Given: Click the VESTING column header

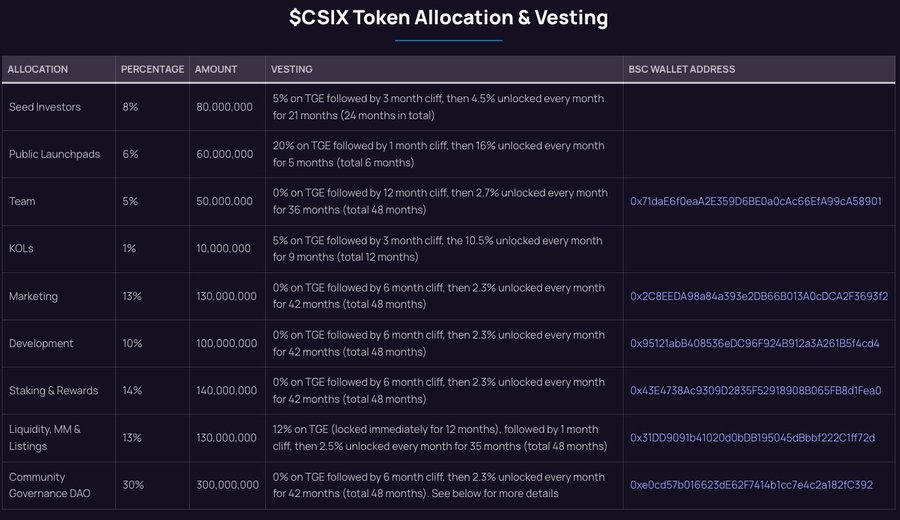Looking at the screenshot, I should pos(292,69).
